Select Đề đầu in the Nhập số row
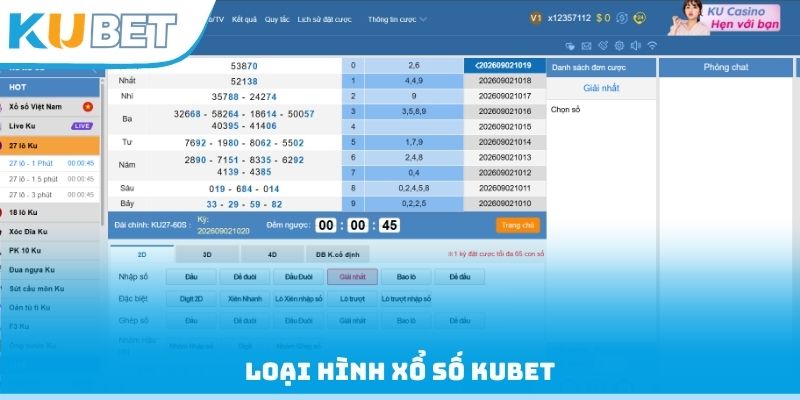 point(460,277)
